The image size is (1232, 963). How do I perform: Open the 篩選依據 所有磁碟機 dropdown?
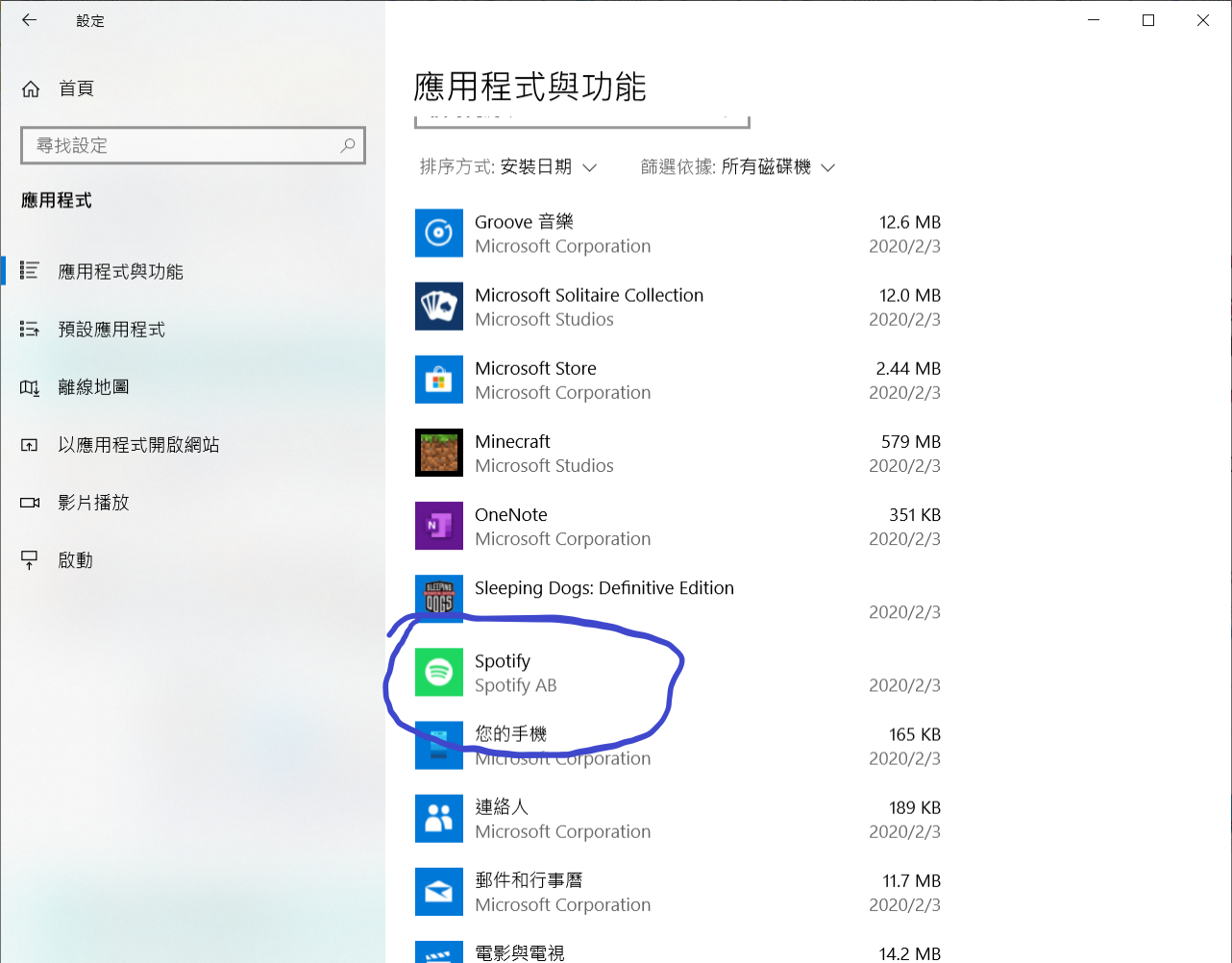coord(738,167)
